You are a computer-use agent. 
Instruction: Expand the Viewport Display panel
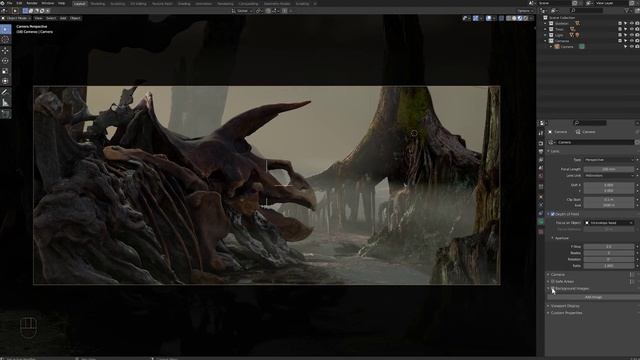[x=548, y=306]
